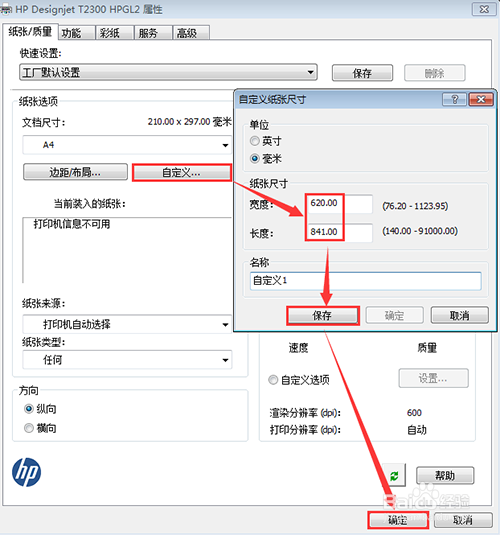Click 保存 in custom paper size dialog

[x=323, y=316]
